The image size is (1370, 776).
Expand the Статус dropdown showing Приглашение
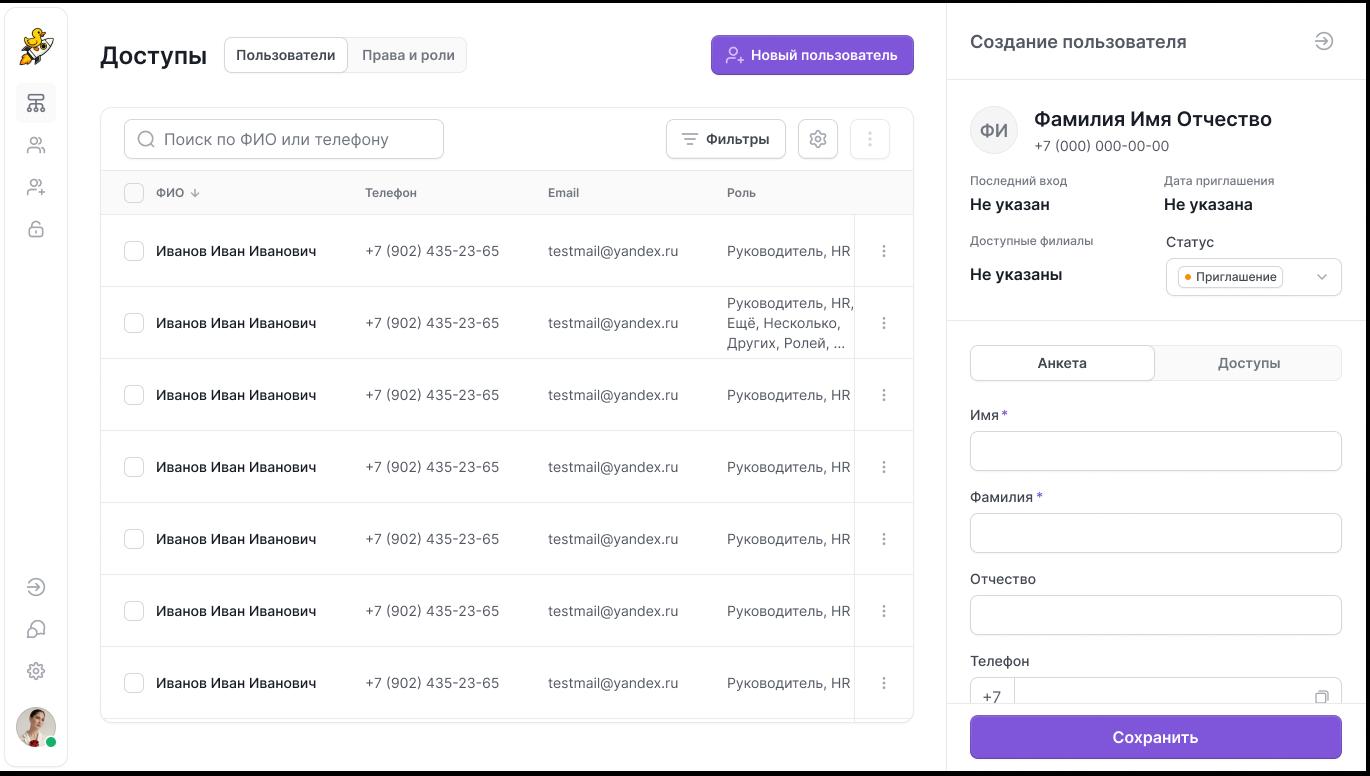click(x=1254, y=277)
